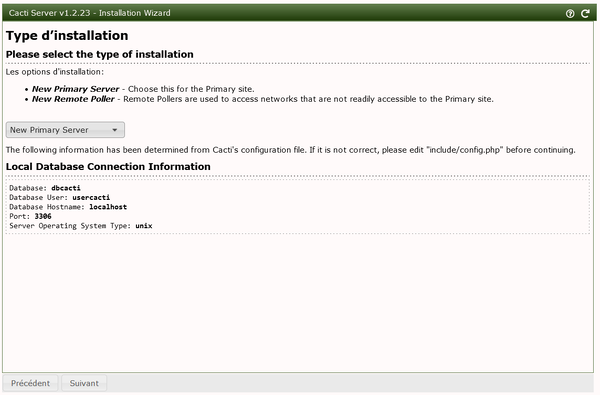Click the bold New Remote Poller bullet label

[73, 99]
